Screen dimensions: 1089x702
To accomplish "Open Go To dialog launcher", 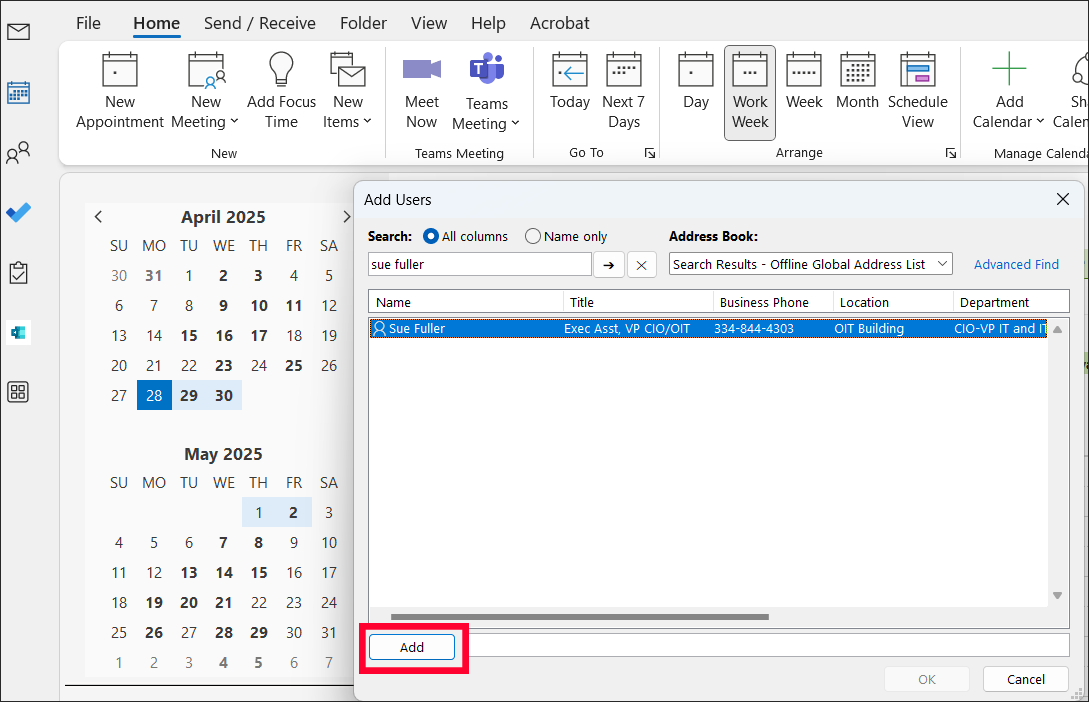I will point(649,153).
